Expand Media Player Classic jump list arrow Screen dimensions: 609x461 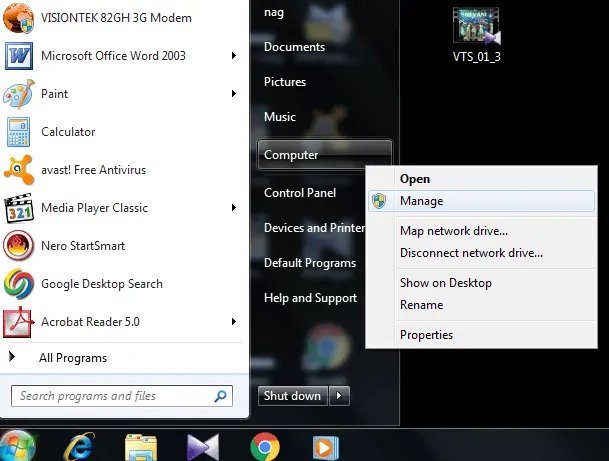234,208
